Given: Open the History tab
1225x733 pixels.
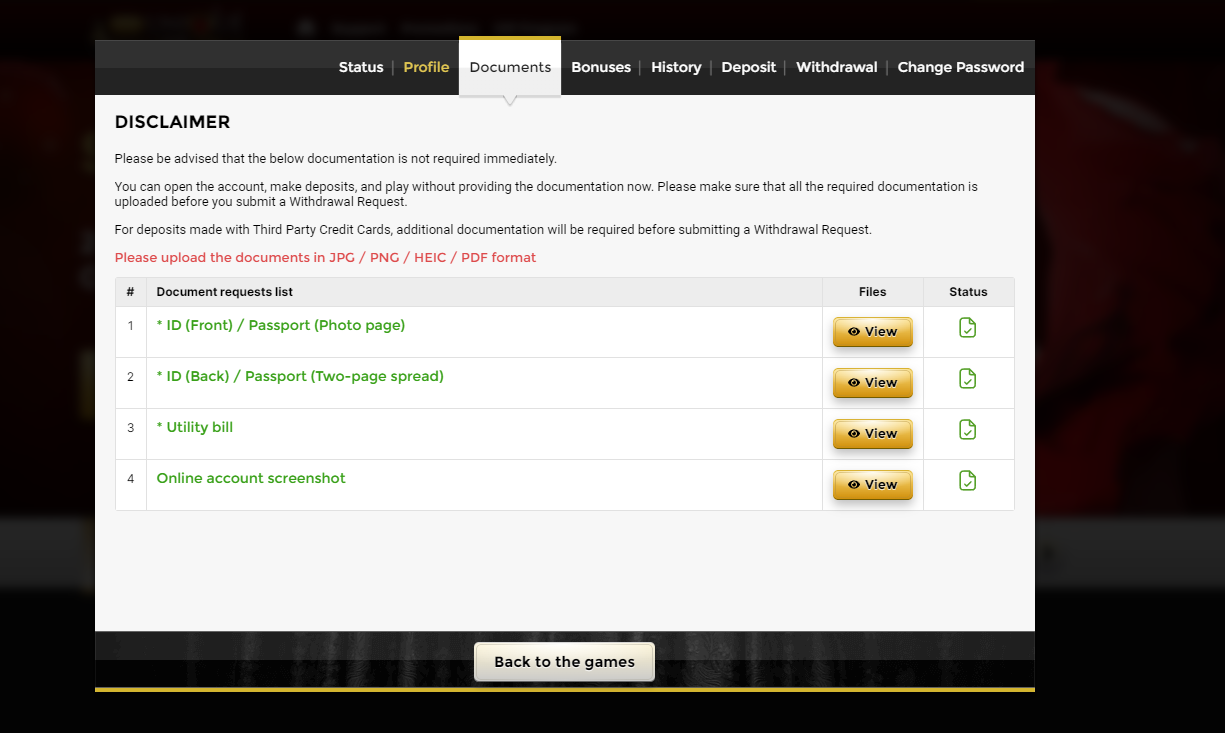Looking at the screenshot, I should click(x=676, y=67).
